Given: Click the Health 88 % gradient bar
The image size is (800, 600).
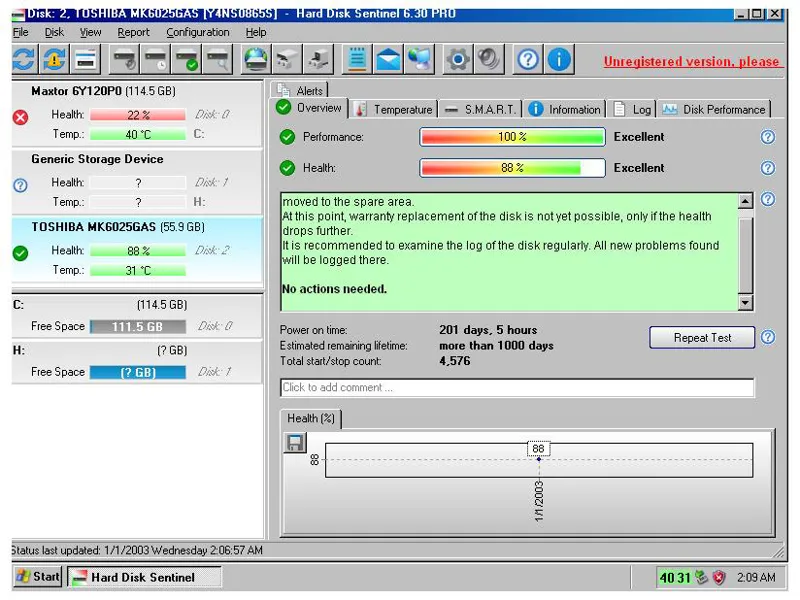Looking at the screenshot, I should pyautogui.click(x=512, y=168).
